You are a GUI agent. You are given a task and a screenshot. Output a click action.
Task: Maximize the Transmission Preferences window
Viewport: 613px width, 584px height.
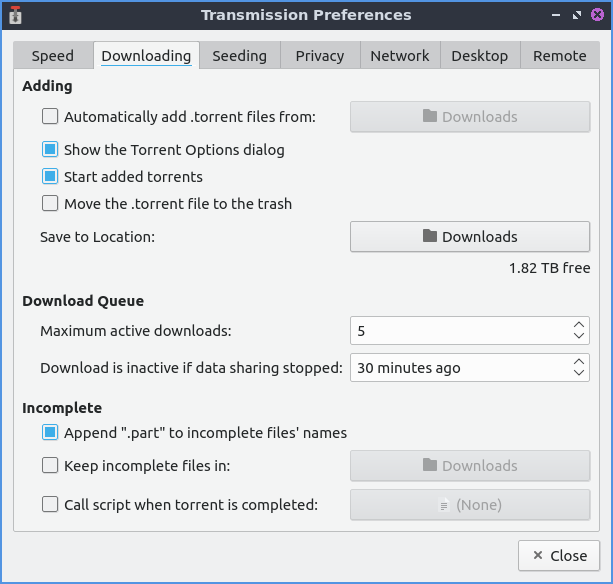(576, 16)
